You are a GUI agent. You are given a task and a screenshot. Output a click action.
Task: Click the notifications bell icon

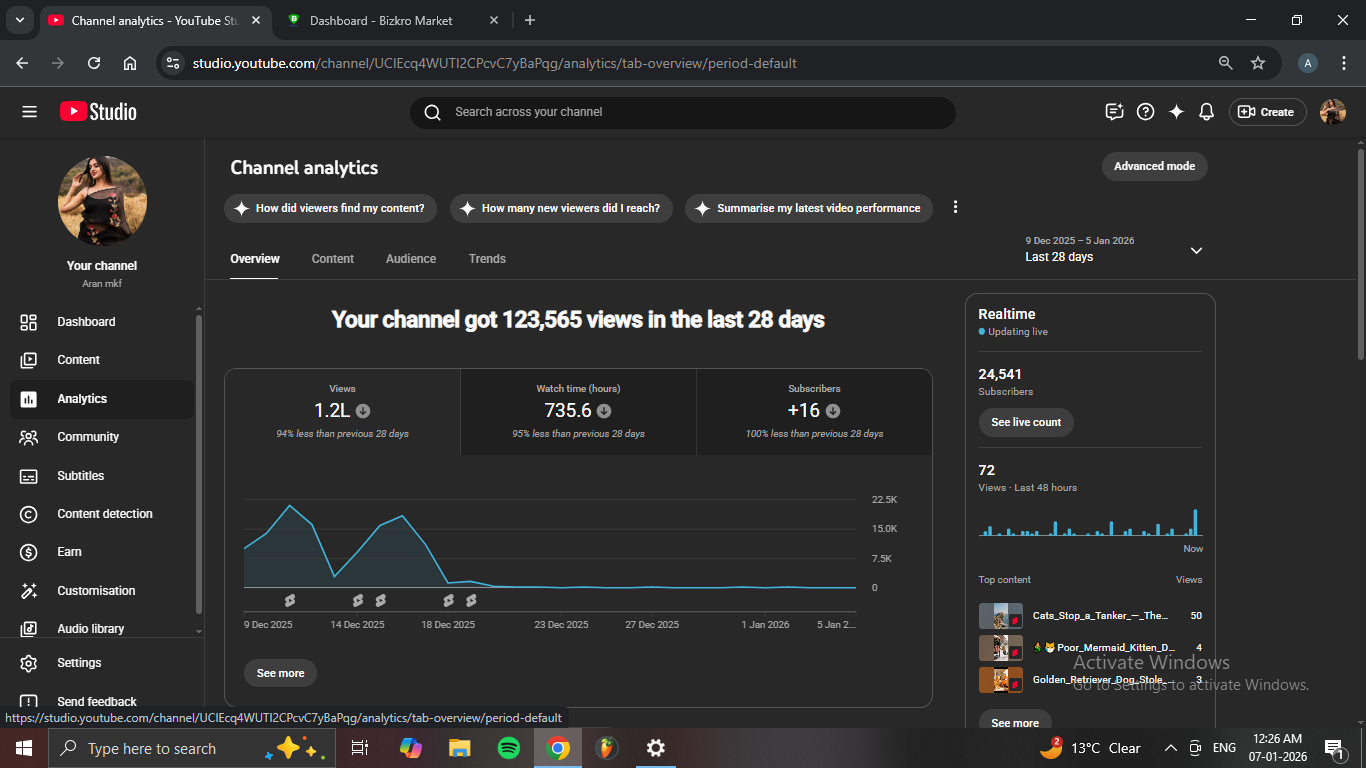(1207, 112)
